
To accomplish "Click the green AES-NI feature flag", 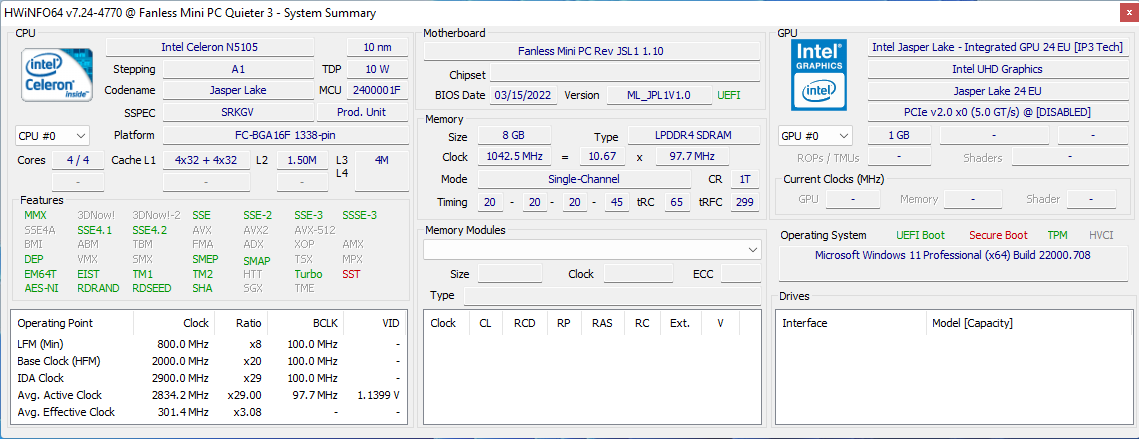I will coord(40,288).
